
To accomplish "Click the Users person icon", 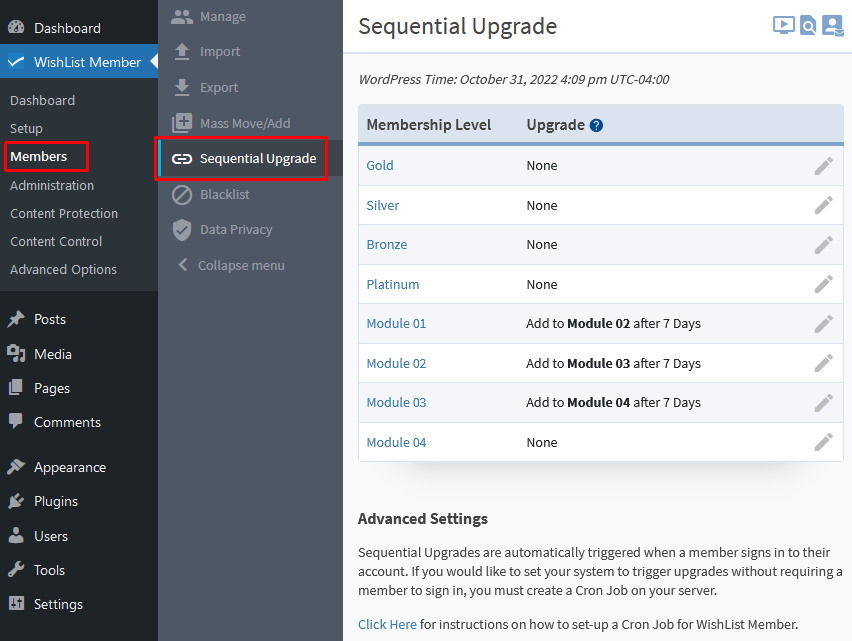I will tap(16, 535).
